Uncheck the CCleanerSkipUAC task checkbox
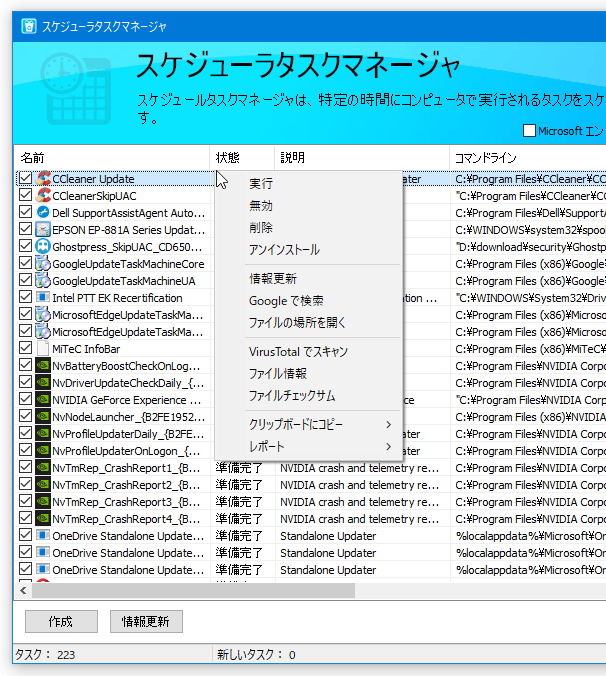This screenshot has width=606, height=676. pyautogui.click(x=25, y=195)
